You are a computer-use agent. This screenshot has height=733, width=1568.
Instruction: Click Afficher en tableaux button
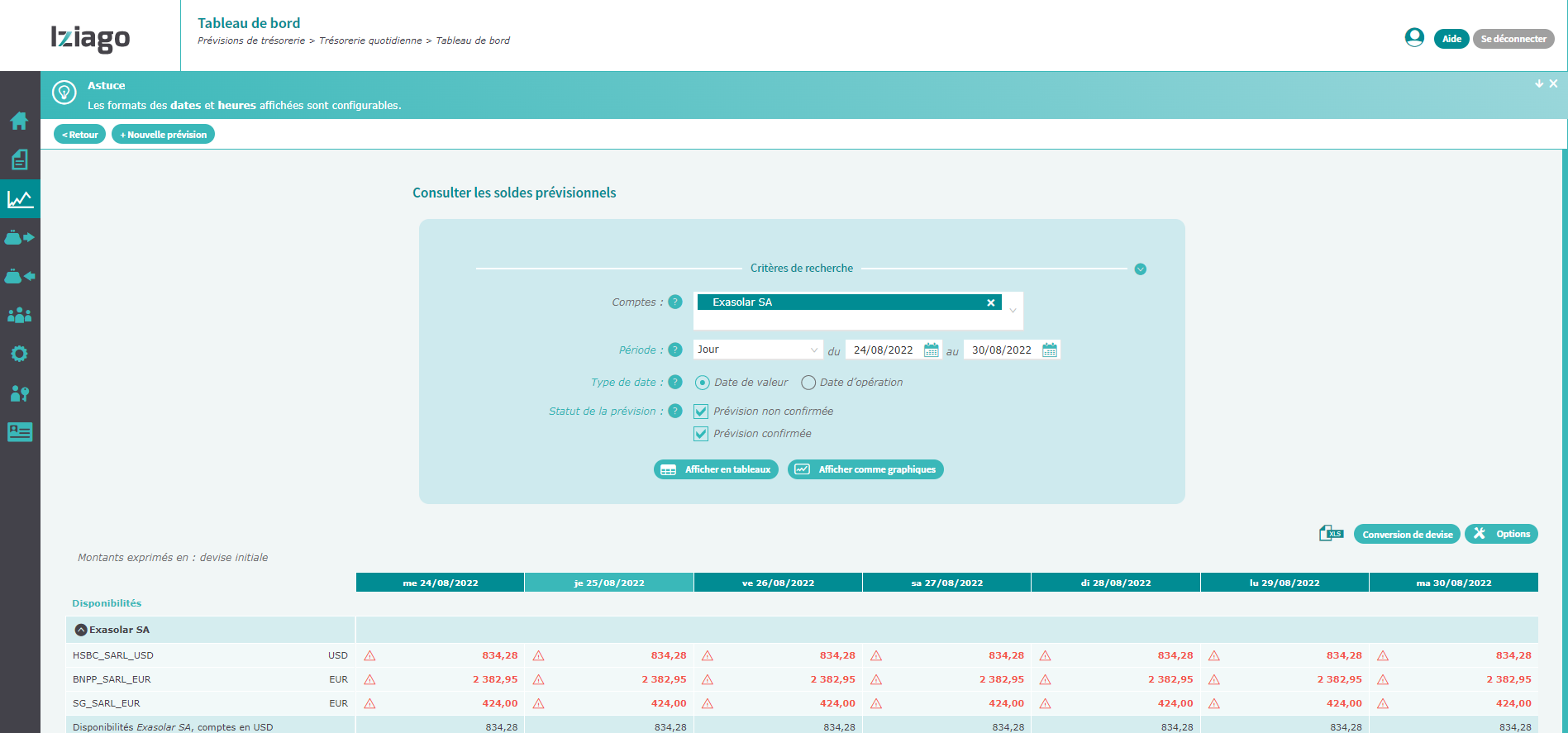pyautogui.click(x=716, y=469)
